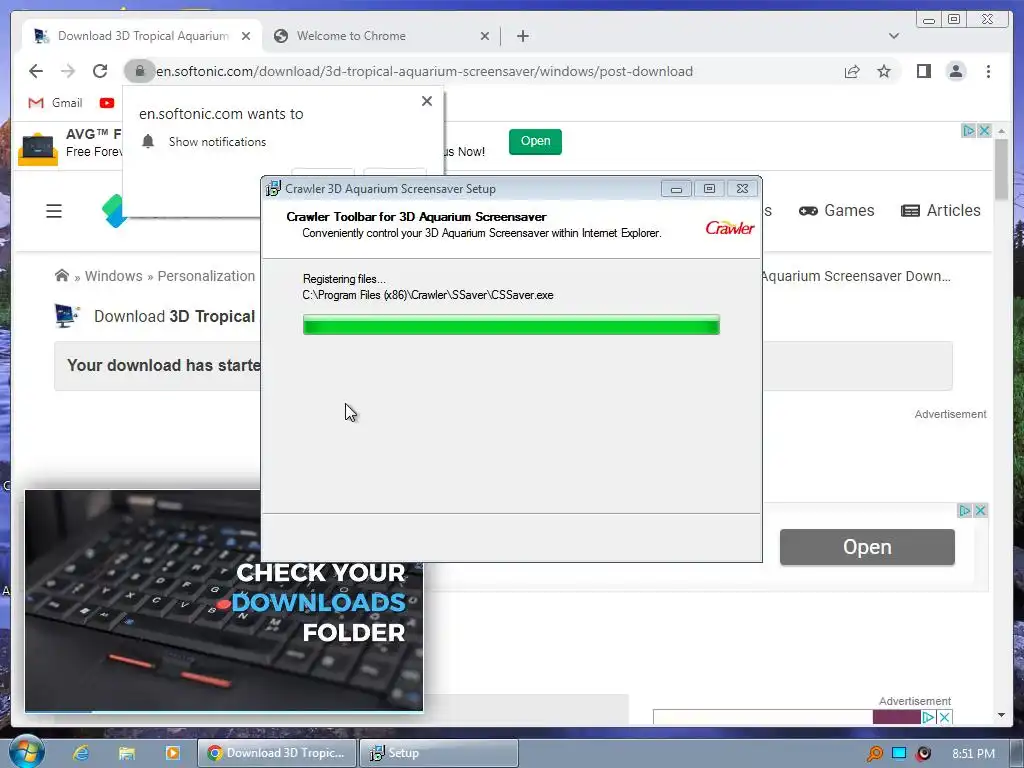Click the 3D Tropical Aquarium app icon
This screenshot has height=768, width=1024.
(67, 316)
